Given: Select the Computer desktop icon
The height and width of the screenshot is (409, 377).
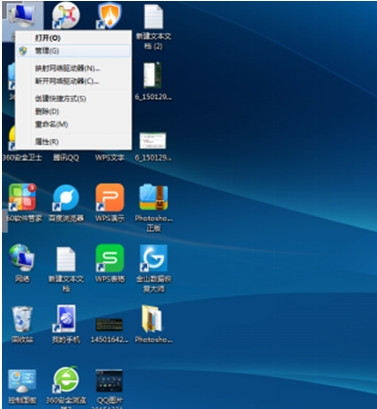Looking at the screenshot, I should pyautogui.click(x=22, y=16).
